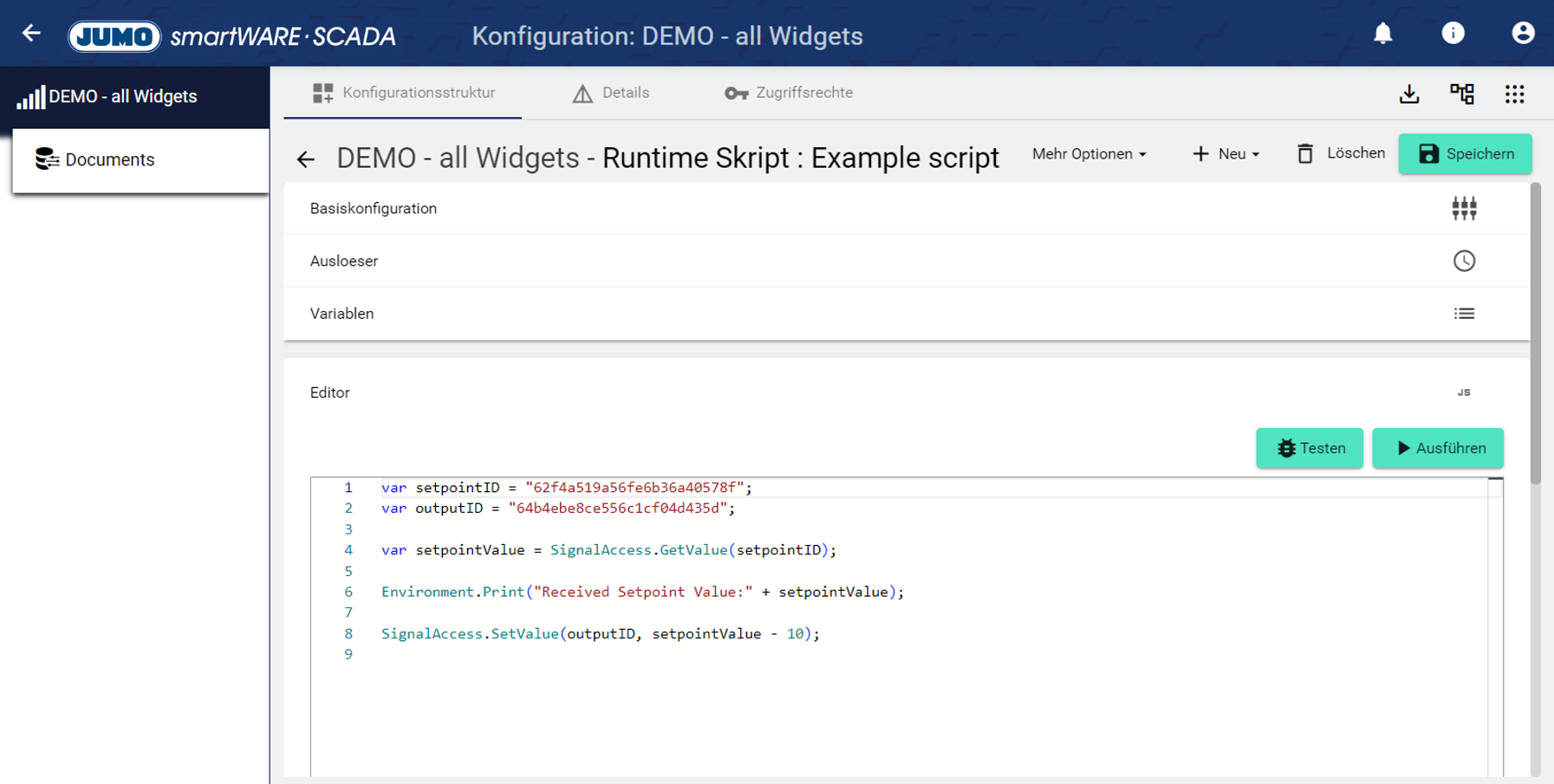The image size is (1554, 784).
Task: Open the Mehr Optionen dropdown
Action: pyautogui.click(x=1089, y=154)
